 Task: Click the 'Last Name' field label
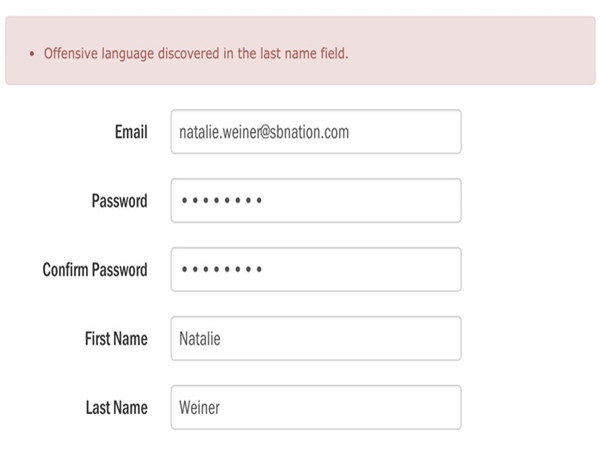[117, 408]
